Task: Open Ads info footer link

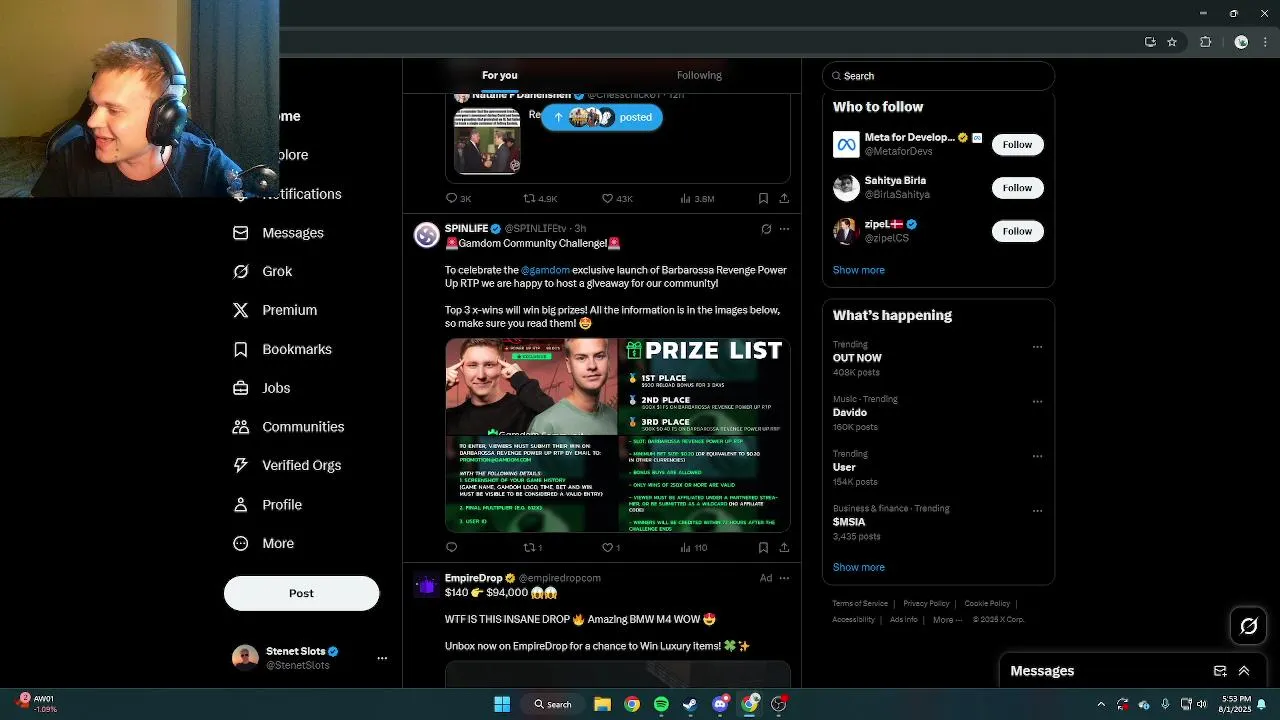Action: 903,620
